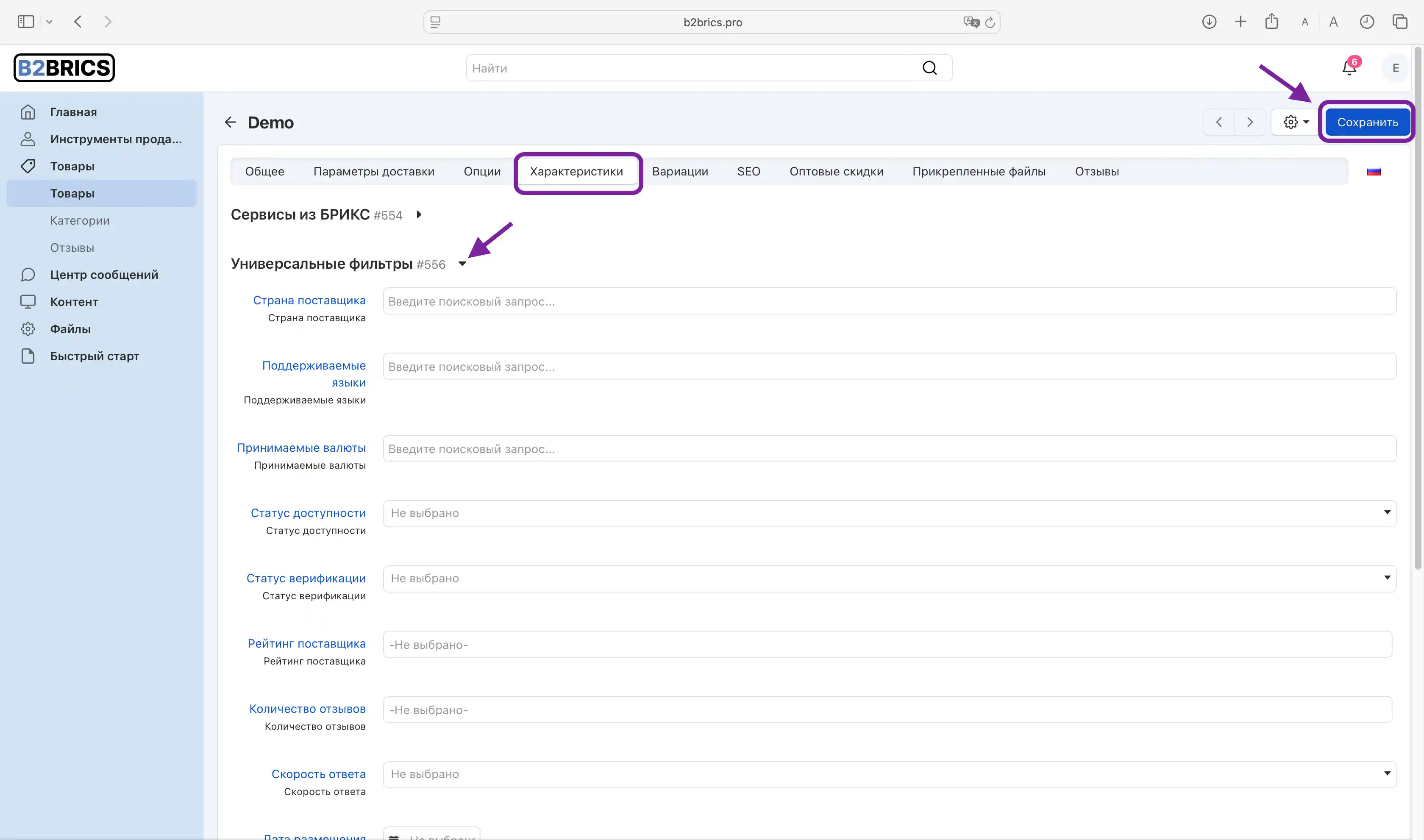Image resolution: width=1424 pixels, height=840 pixels.
Task: Collapse Универсальные фильтры section
Action: click(462, 264)
